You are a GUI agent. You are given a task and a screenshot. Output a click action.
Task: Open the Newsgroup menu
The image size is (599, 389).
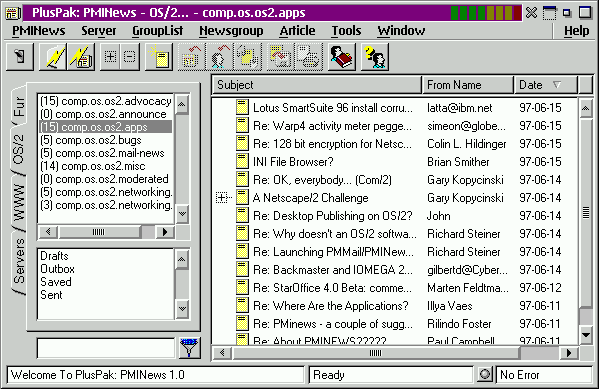point(231,31)
